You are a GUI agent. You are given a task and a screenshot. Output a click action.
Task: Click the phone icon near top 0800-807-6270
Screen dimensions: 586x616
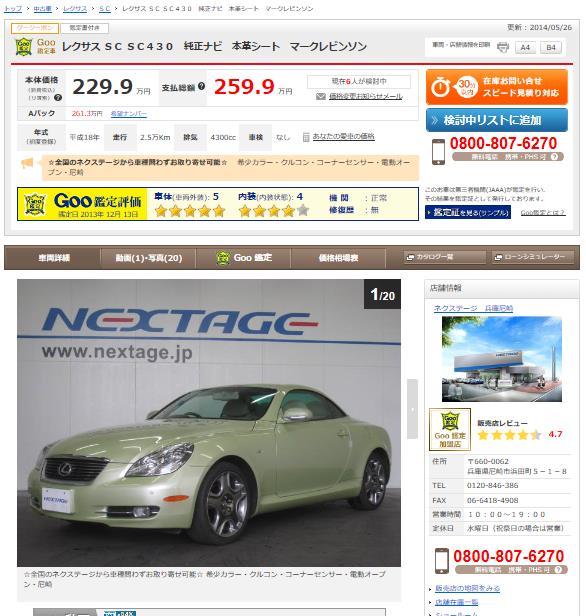[438, 152]
